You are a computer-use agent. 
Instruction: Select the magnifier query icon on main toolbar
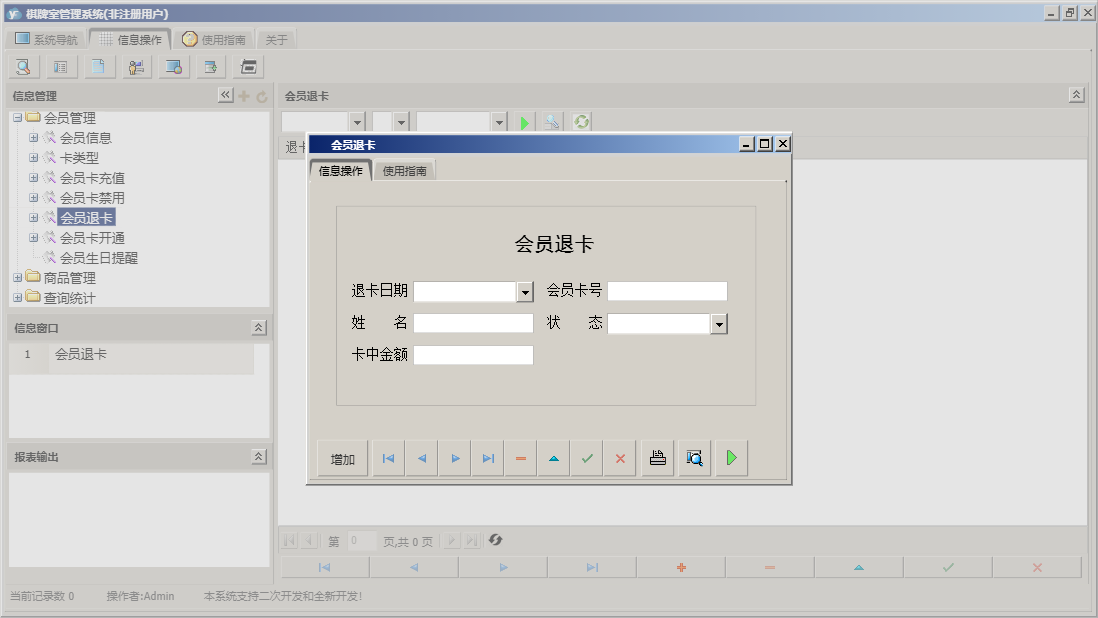tap(22, 66)
